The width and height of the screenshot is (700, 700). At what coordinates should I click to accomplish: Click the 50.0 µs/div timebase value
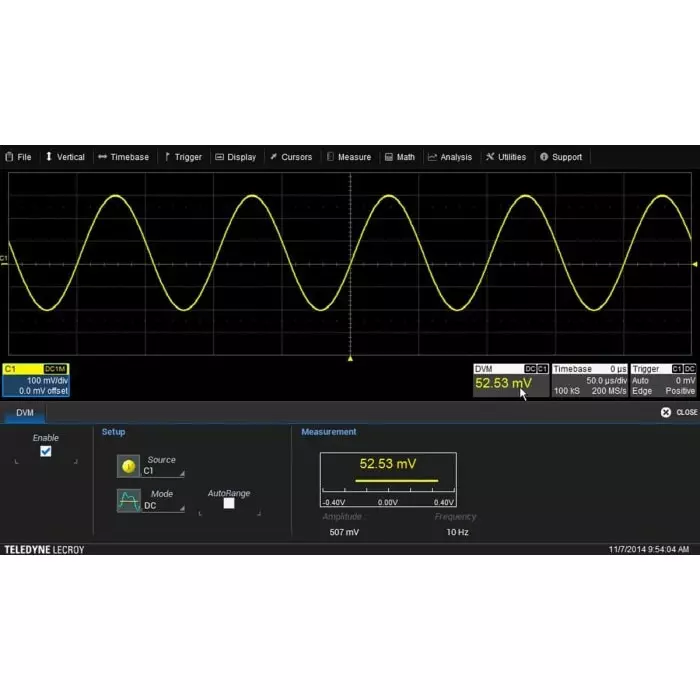(606, 381)
